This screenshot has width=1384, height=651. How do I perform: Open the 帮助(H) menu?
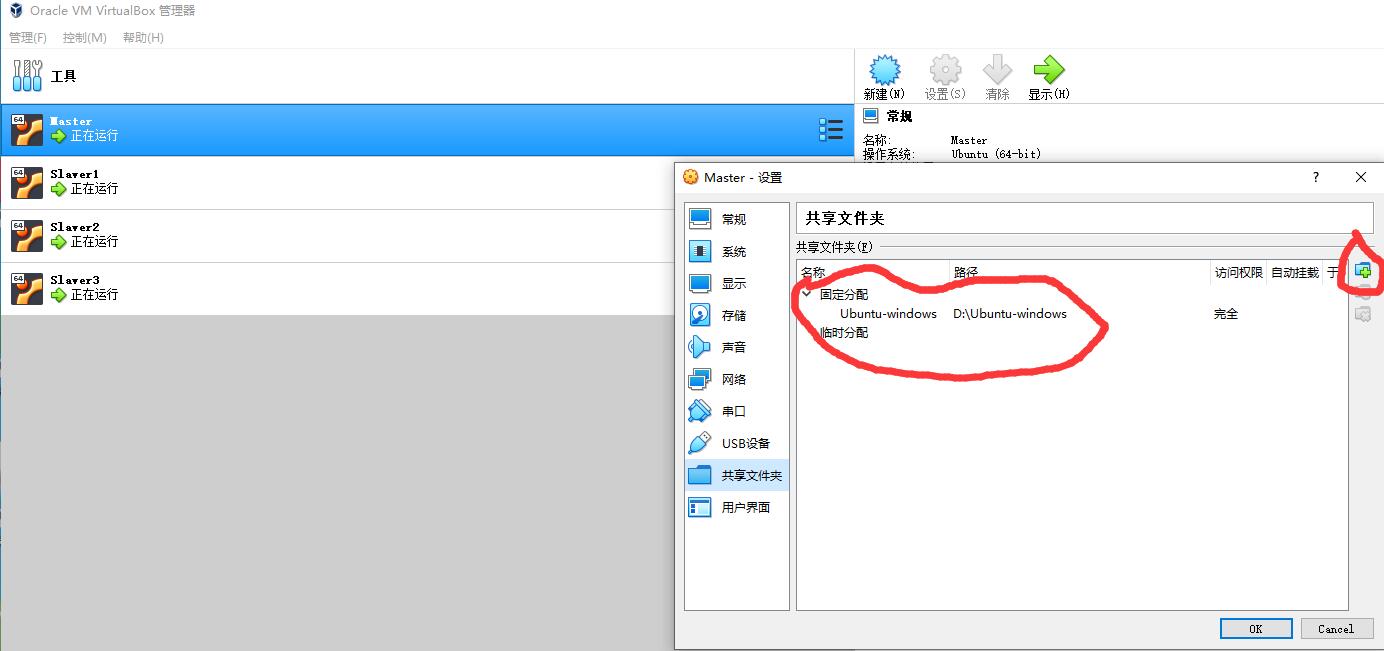pyautogui.click(x=143, y=38)
